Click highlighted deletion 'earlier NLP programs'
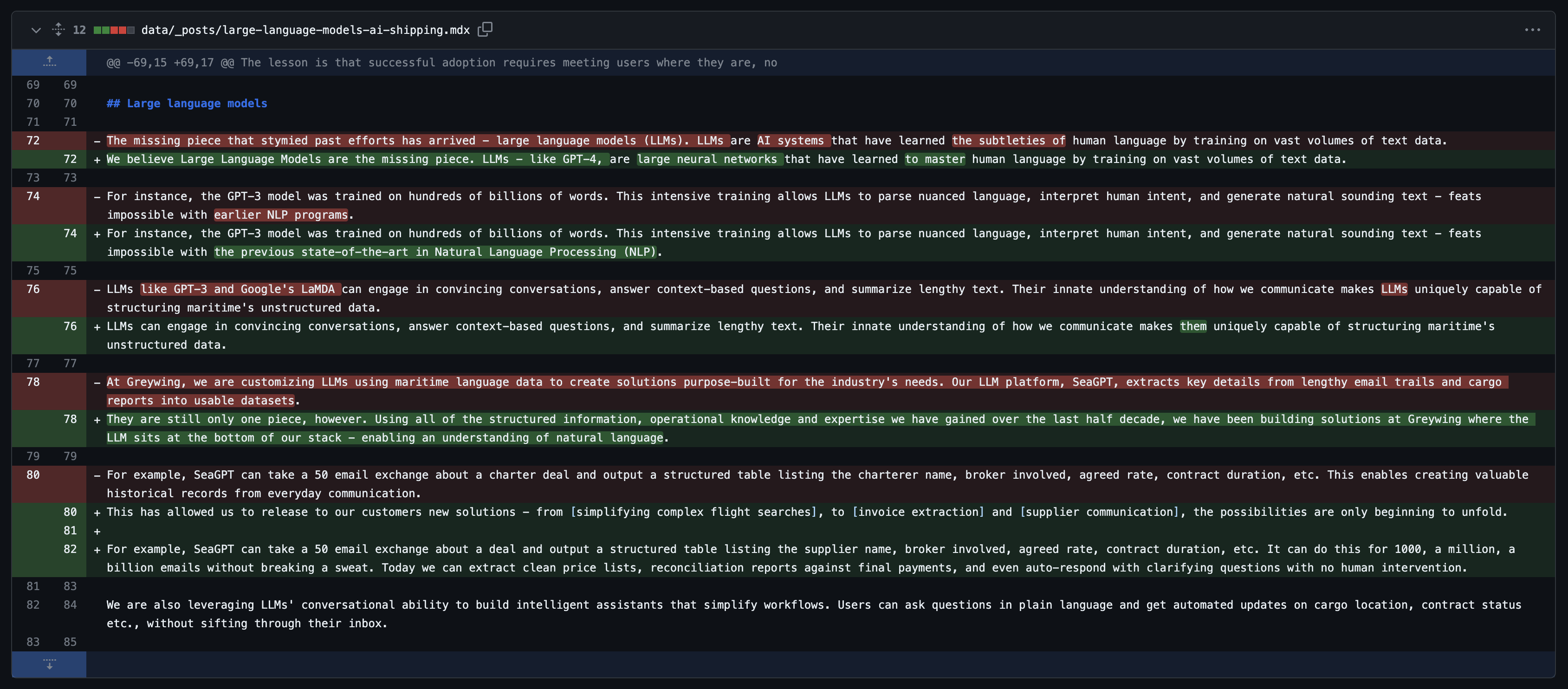Viewport: 1568px width, 689px height. click(281, 215)
